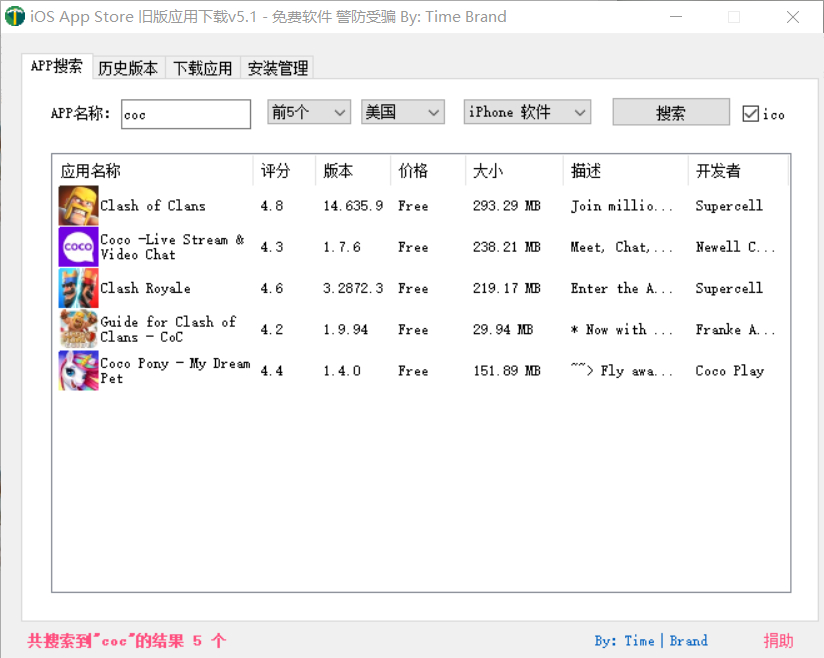The width and height of the screenshot is (824, 658).
Task: Click the 捐助 donate link
Action: 778,641
